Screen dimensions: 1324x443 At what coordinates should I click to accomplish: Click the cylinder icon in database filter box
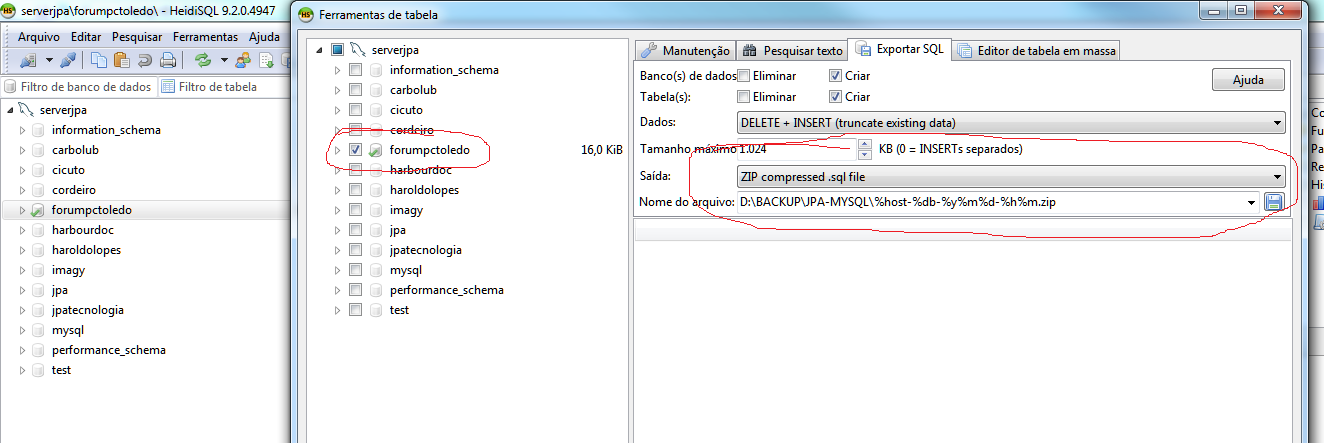(x=11, y=87)
